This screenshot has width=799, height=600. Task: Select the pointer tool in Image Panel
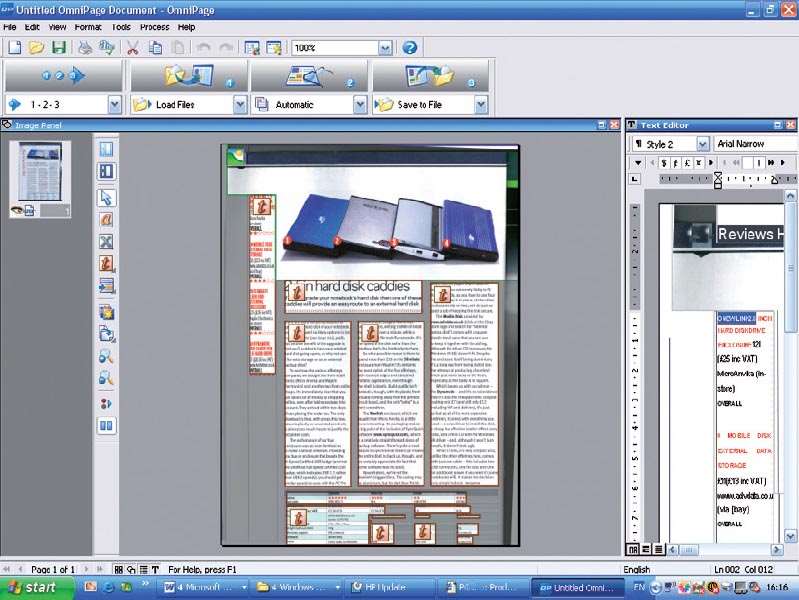coord(106,198)
